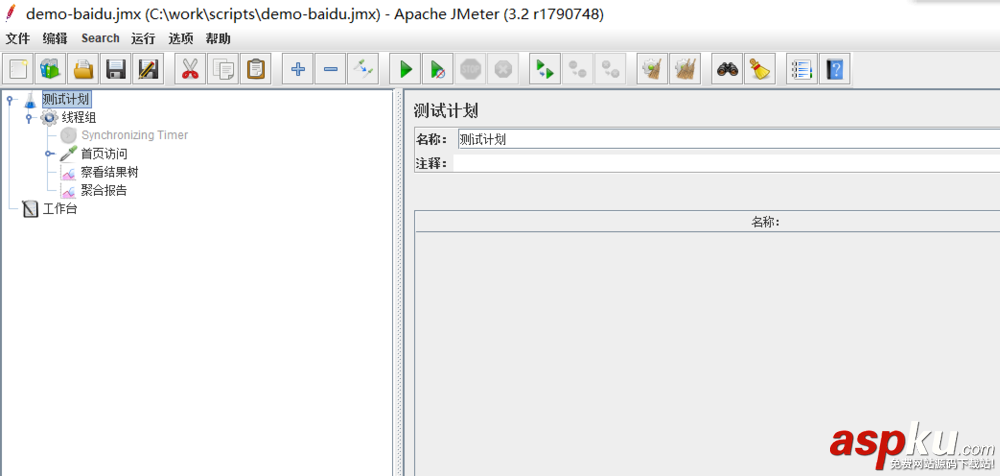The image size is (1000, 476).
Task: Clear results with single broom icon
Action: point(652,68)
